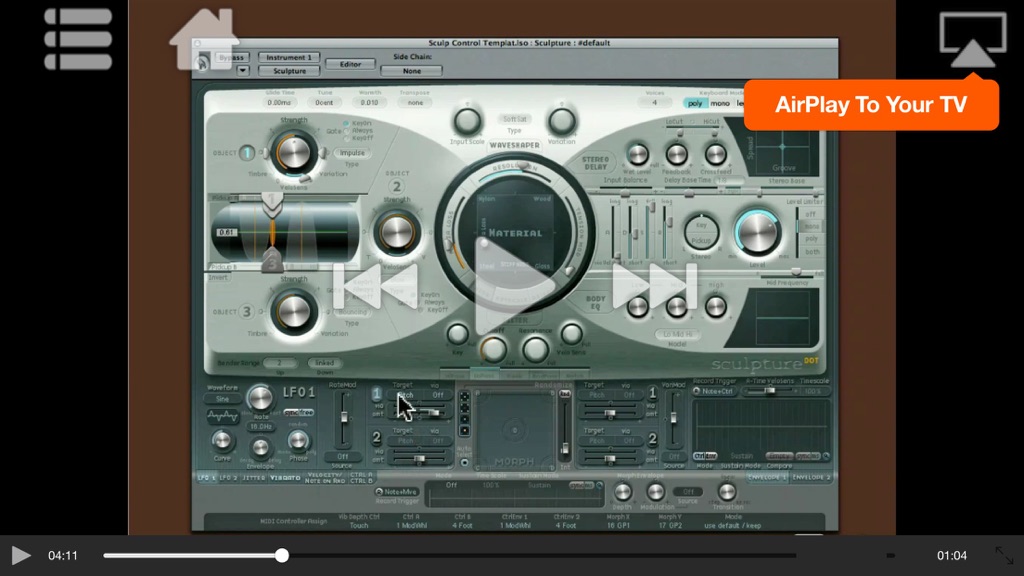
Task: Click the Editor button
Action: (x=350, y=64)
